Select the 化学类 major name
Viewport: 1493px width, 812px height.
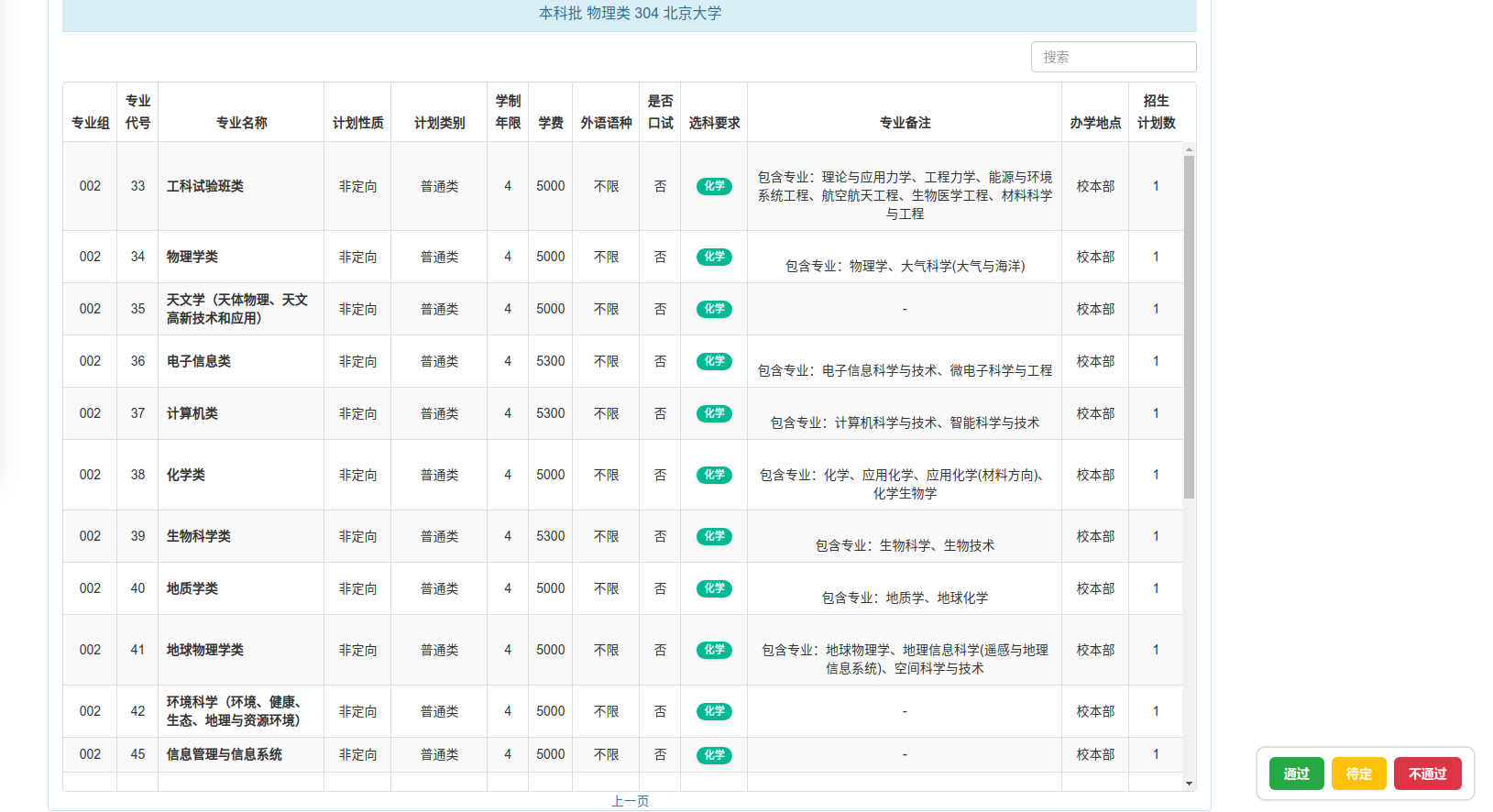coord(186,475)
